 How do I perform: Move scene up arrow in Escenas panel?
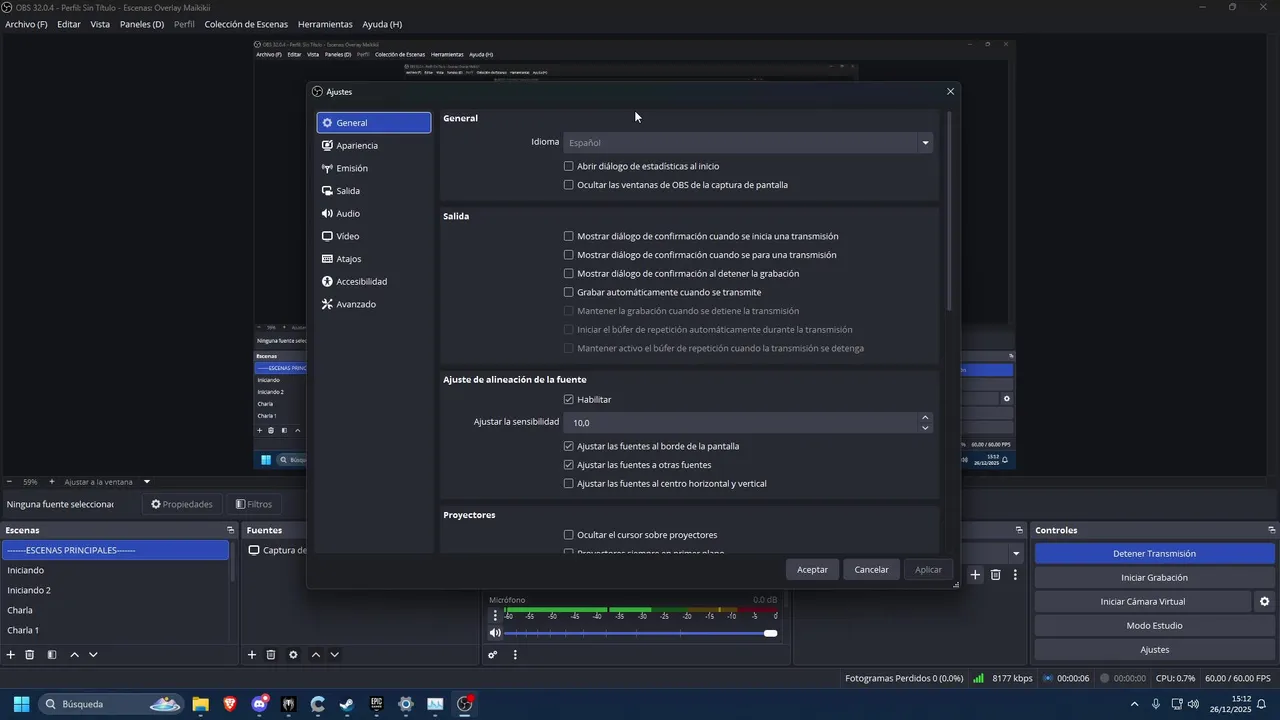pyautogui.click(x=74, y=655)
